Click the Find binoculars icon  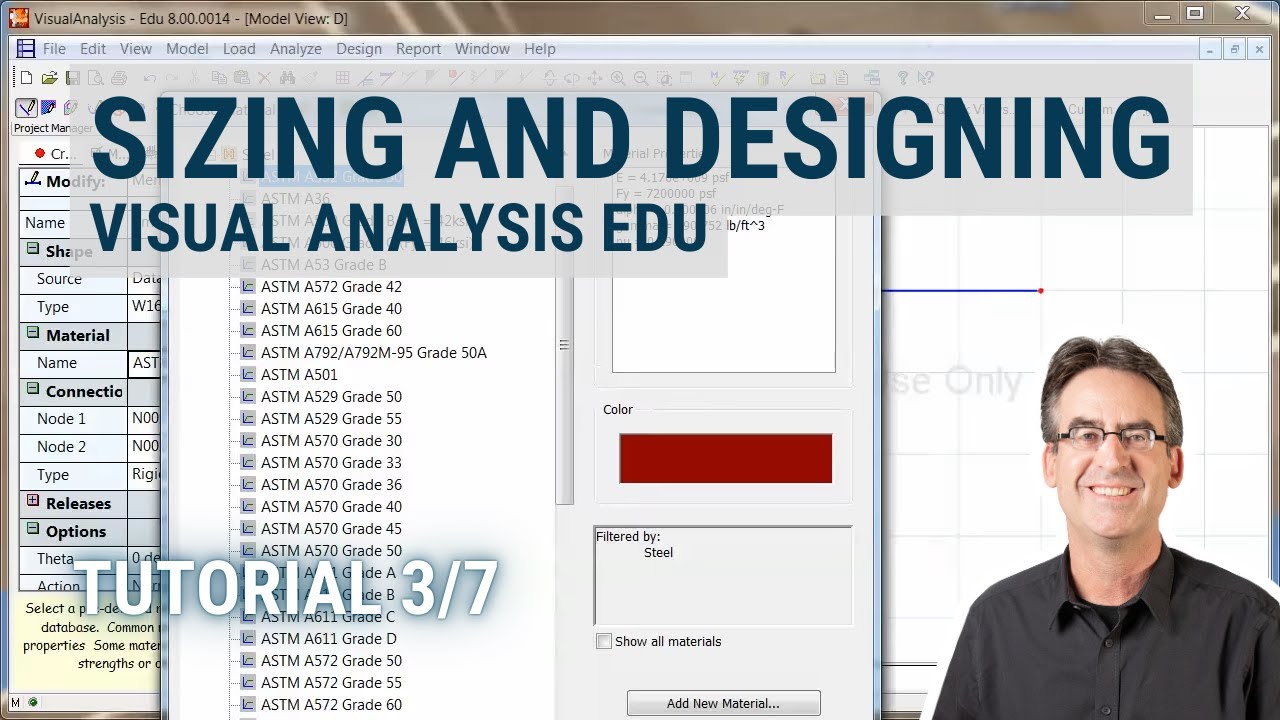pyautogui.click(x=287, y=78)
